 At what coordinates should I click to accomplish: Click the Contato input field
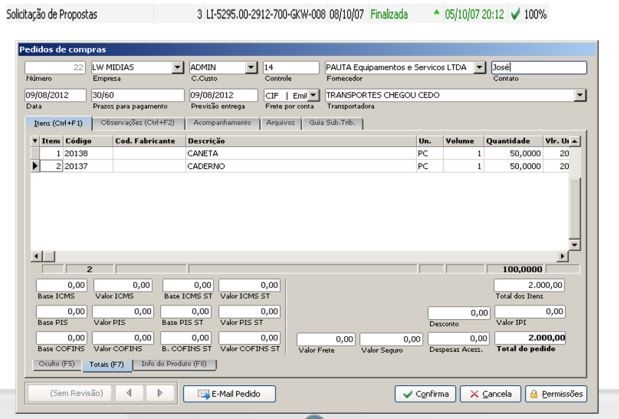coord(537,67)
